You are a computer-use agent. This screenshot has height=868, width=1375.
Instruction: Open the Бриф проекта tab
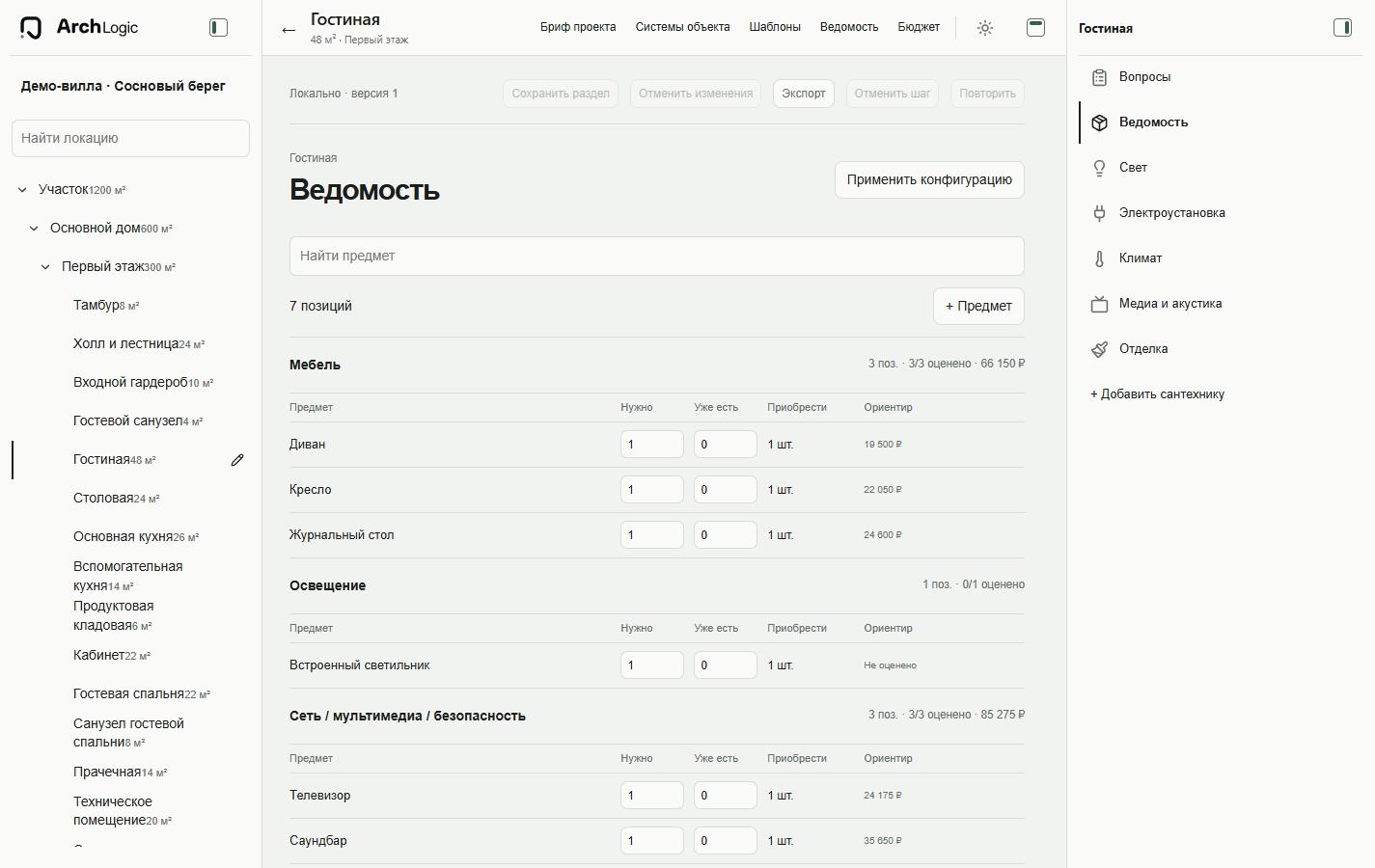[578, 27]
